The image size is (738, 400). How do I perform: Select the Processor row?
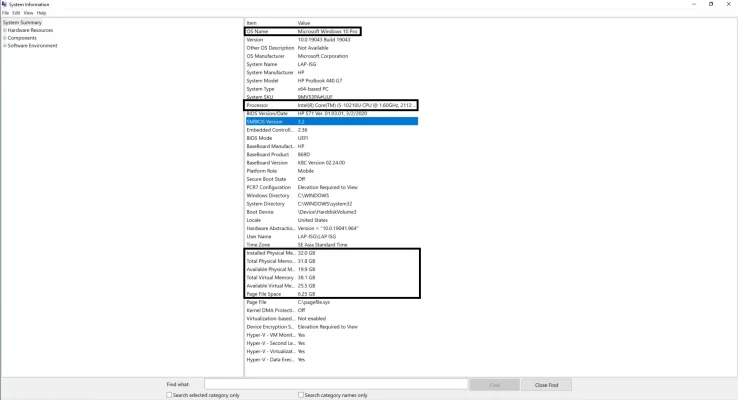click(x=330, y=104)
